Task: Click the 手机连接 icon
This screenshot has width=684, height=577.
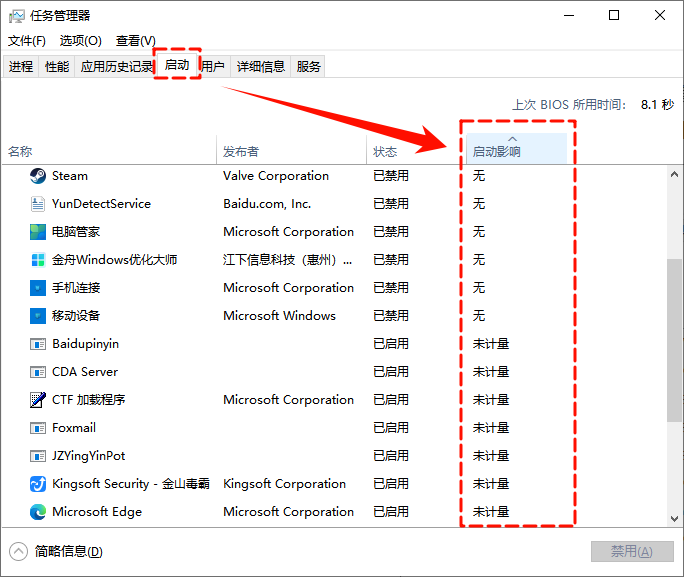Action: (36, 288)
